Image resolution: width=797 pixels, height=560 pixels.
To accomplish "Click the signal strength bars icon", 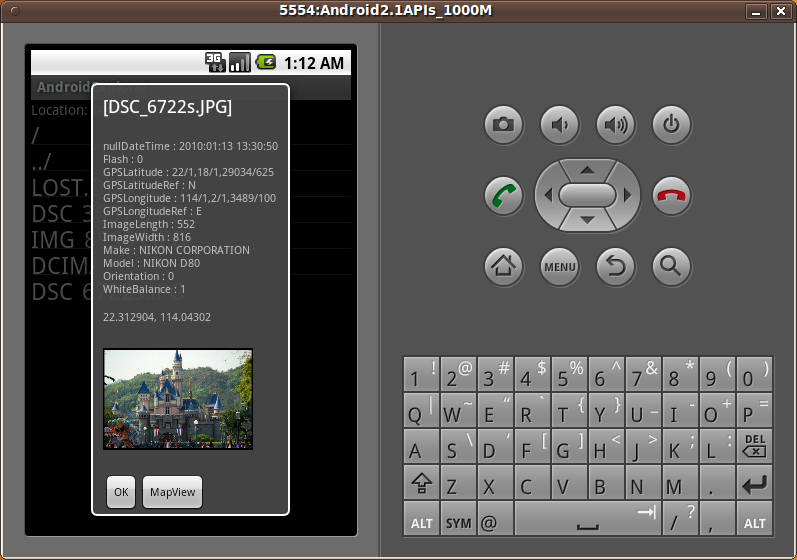I will (239, 63).
